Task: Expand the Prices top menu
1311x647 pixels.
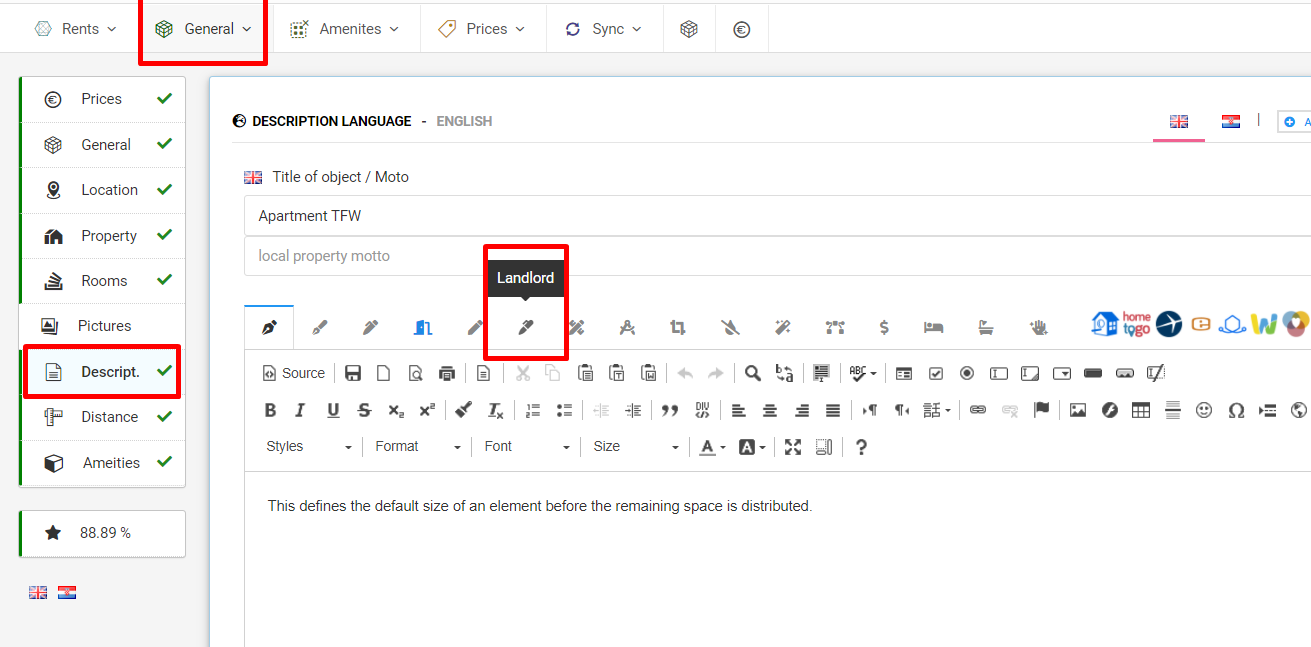Action: point(483,29)
